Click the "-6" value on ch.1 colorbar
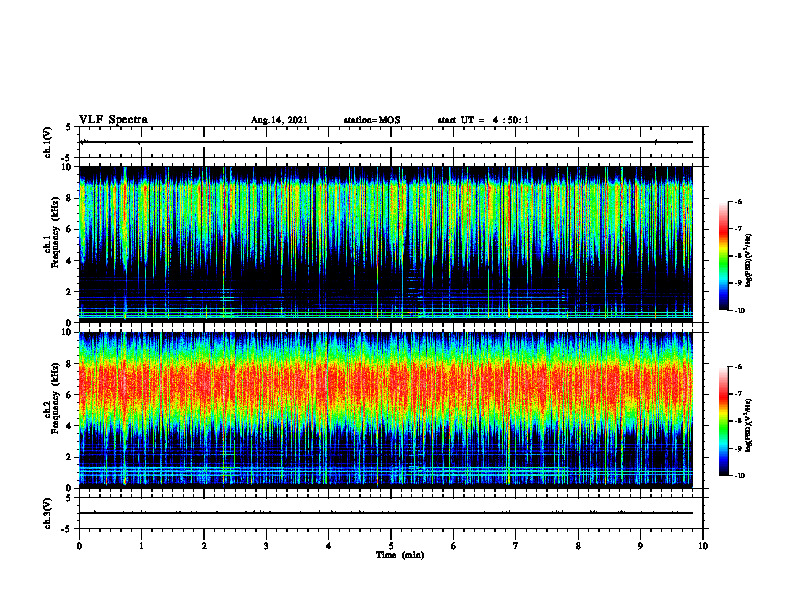Viewport: 792px width, 612px height. tap(738, 201)
